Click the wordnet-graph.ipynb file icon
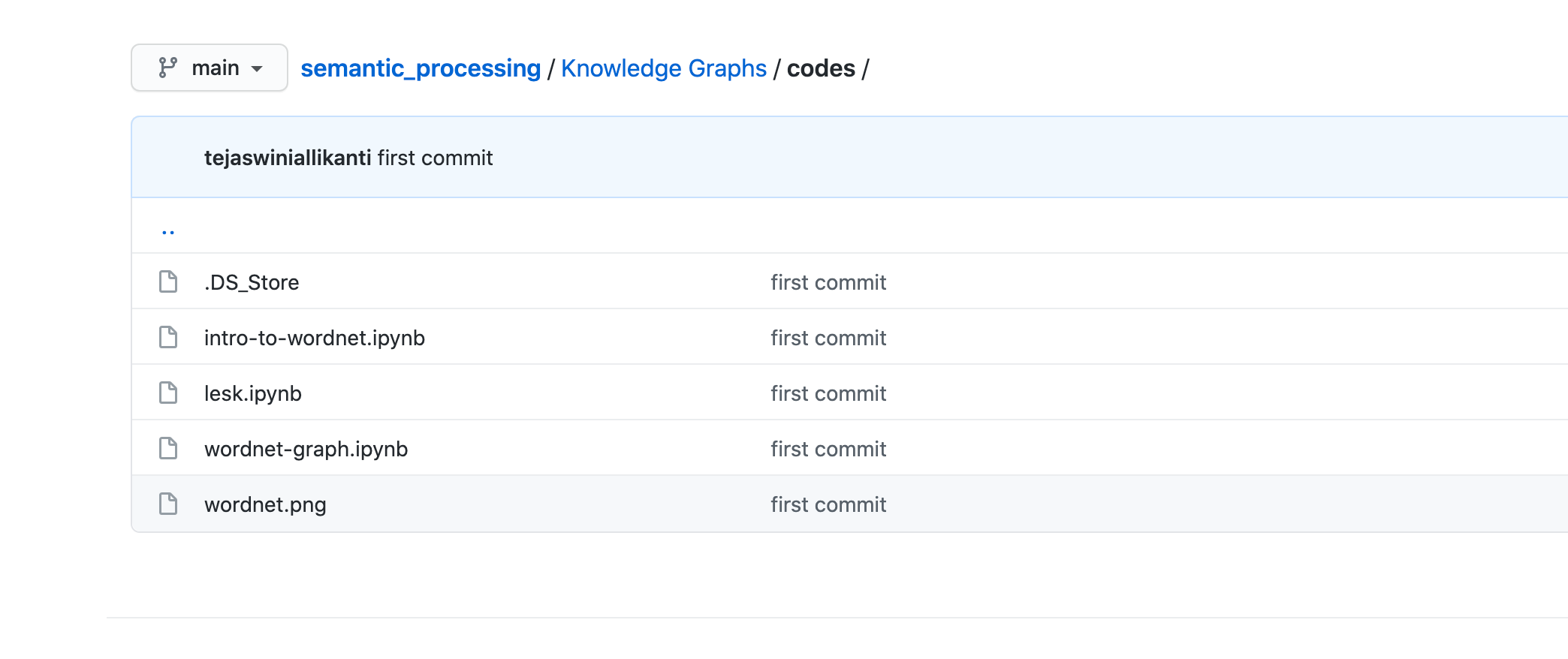Screen dimensions: 1568x659 click(168, 449)
